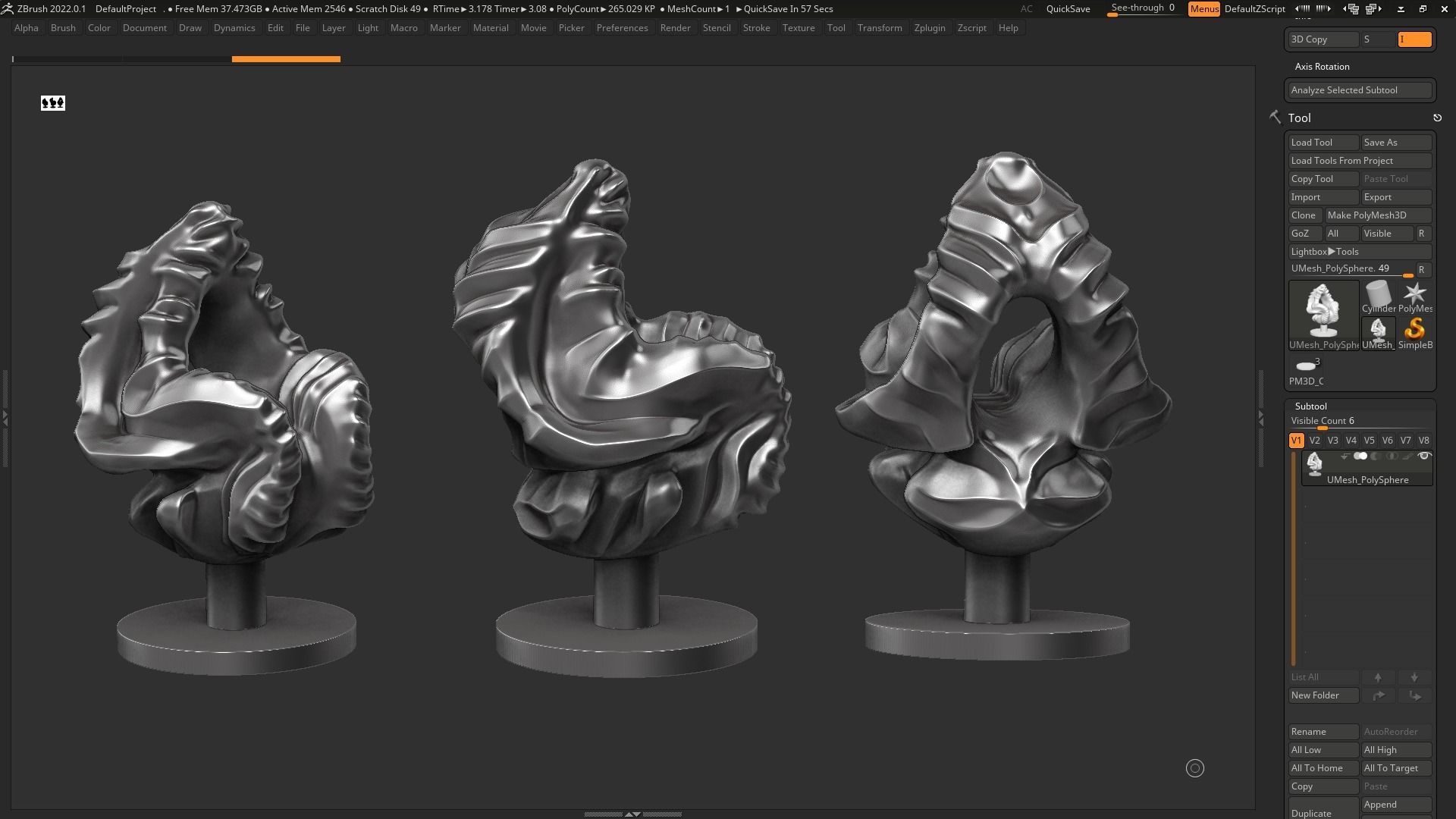Select the SimpleBrush tool icon
This screenshot has width=1456, height=819.
coord(1415,333)
